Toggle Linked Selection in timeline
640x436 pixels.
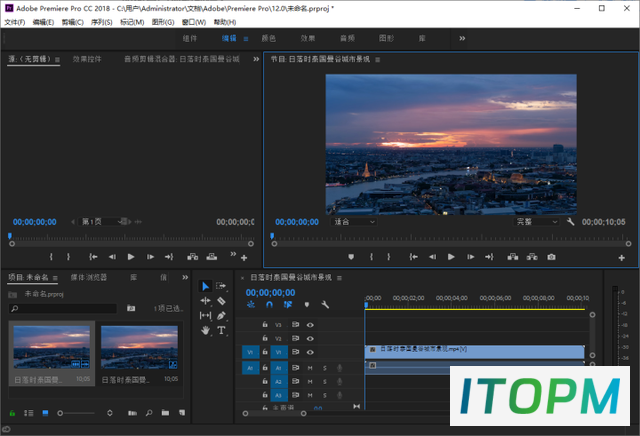(288, 305)
